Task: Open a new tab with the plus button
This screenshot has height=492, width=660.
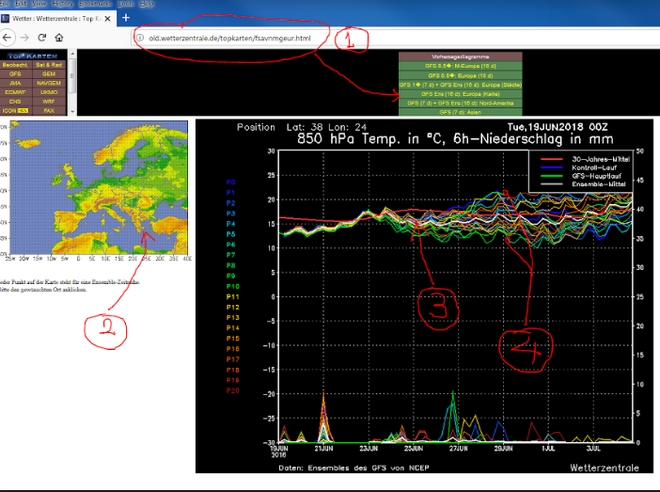Action: click(125, 17)
